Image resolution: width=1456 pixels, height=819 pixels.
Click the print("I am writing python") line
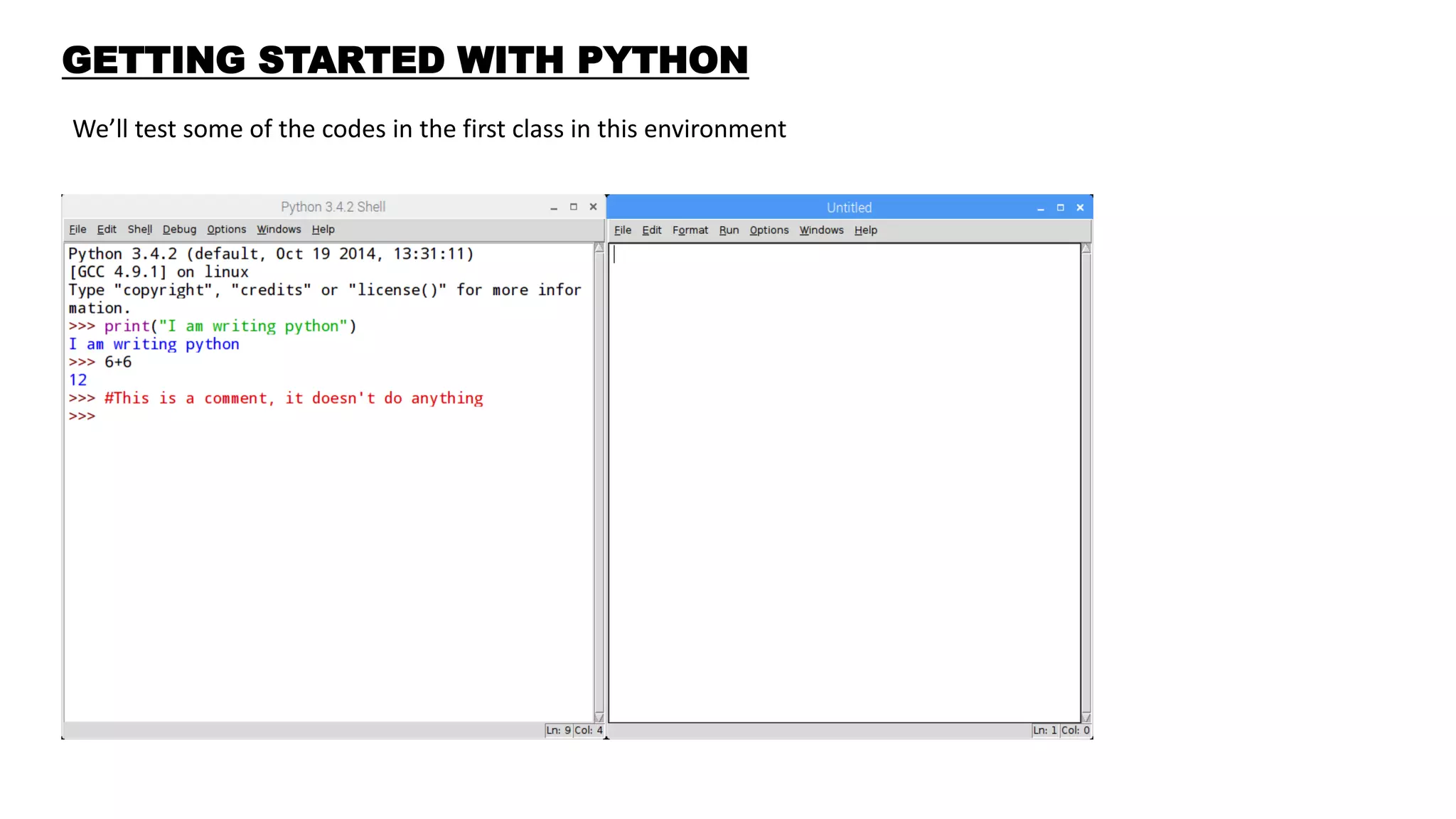[213, 326]
